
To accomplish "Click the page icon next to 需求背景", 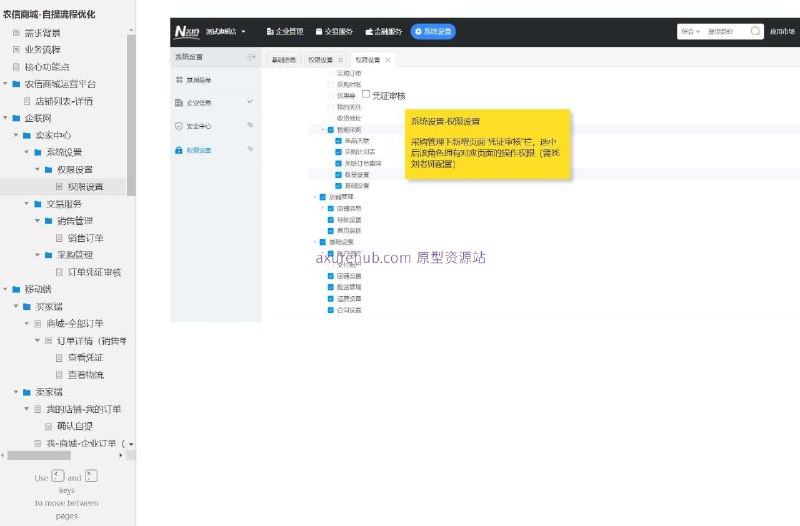I will 16,33.
